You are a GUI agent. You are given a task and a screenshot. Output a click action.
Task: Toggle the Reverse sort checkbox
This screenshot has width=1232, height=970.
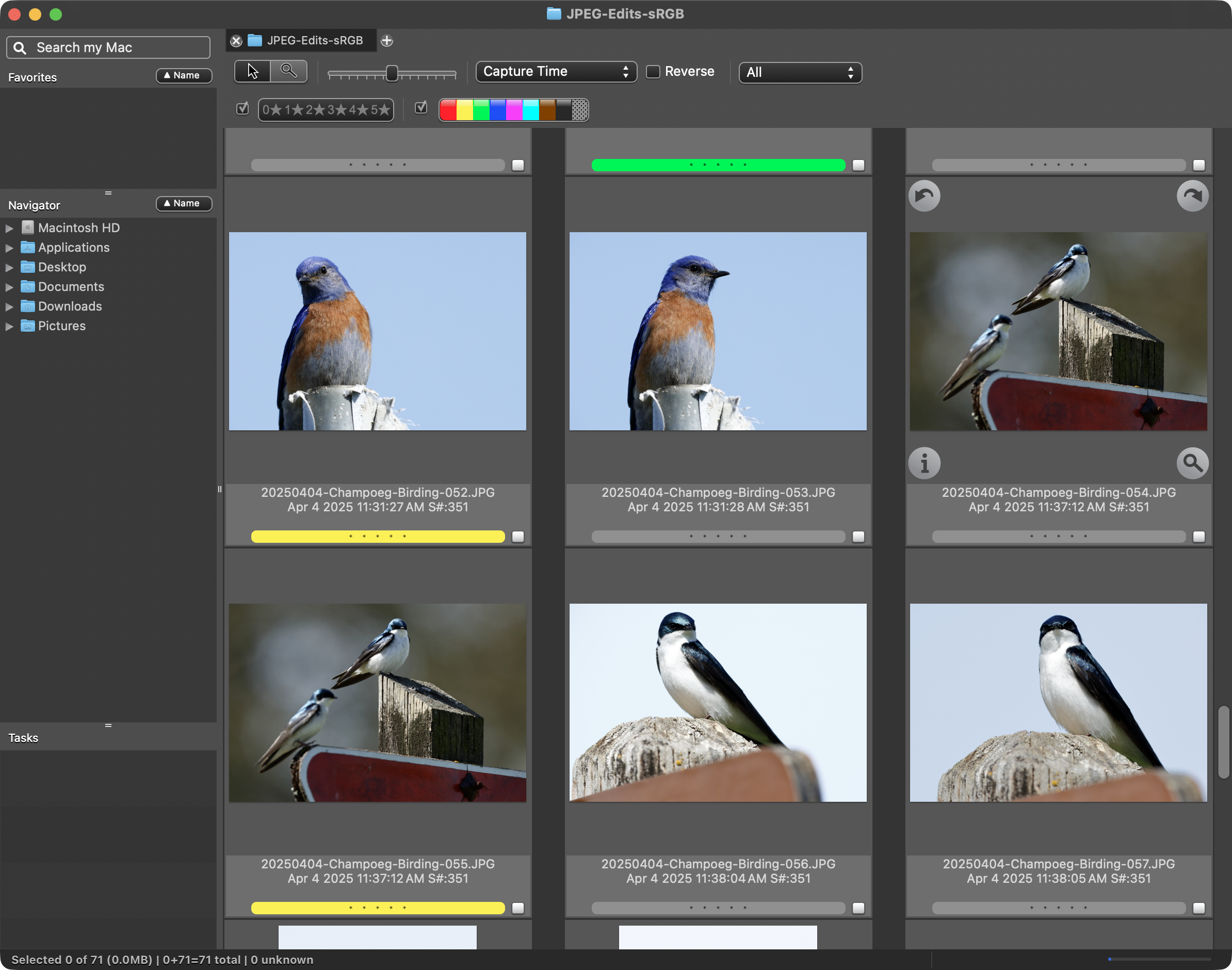click(x=653, y=72)
